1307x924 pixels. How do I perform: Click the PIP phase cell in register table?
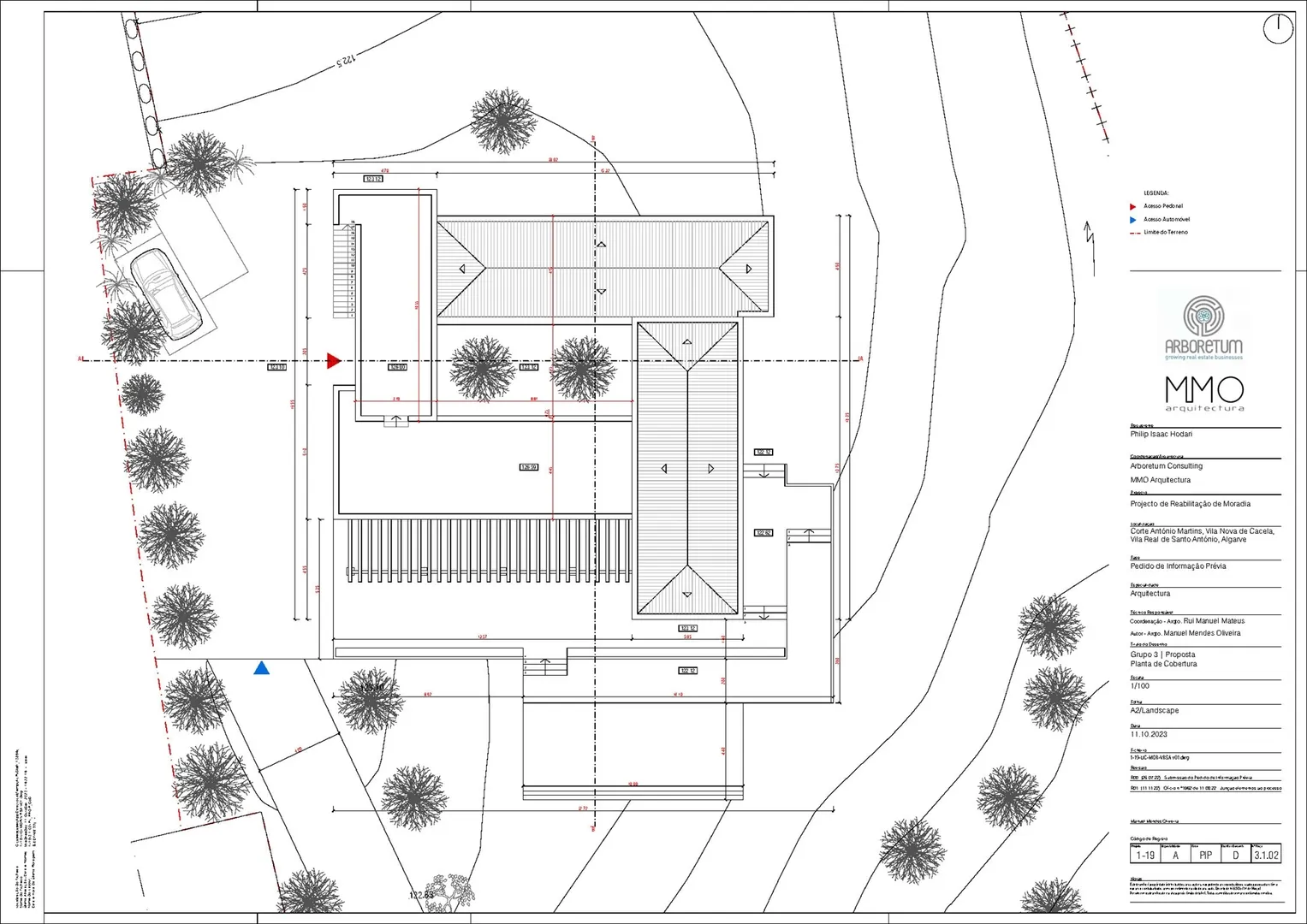coord(1205,855)
